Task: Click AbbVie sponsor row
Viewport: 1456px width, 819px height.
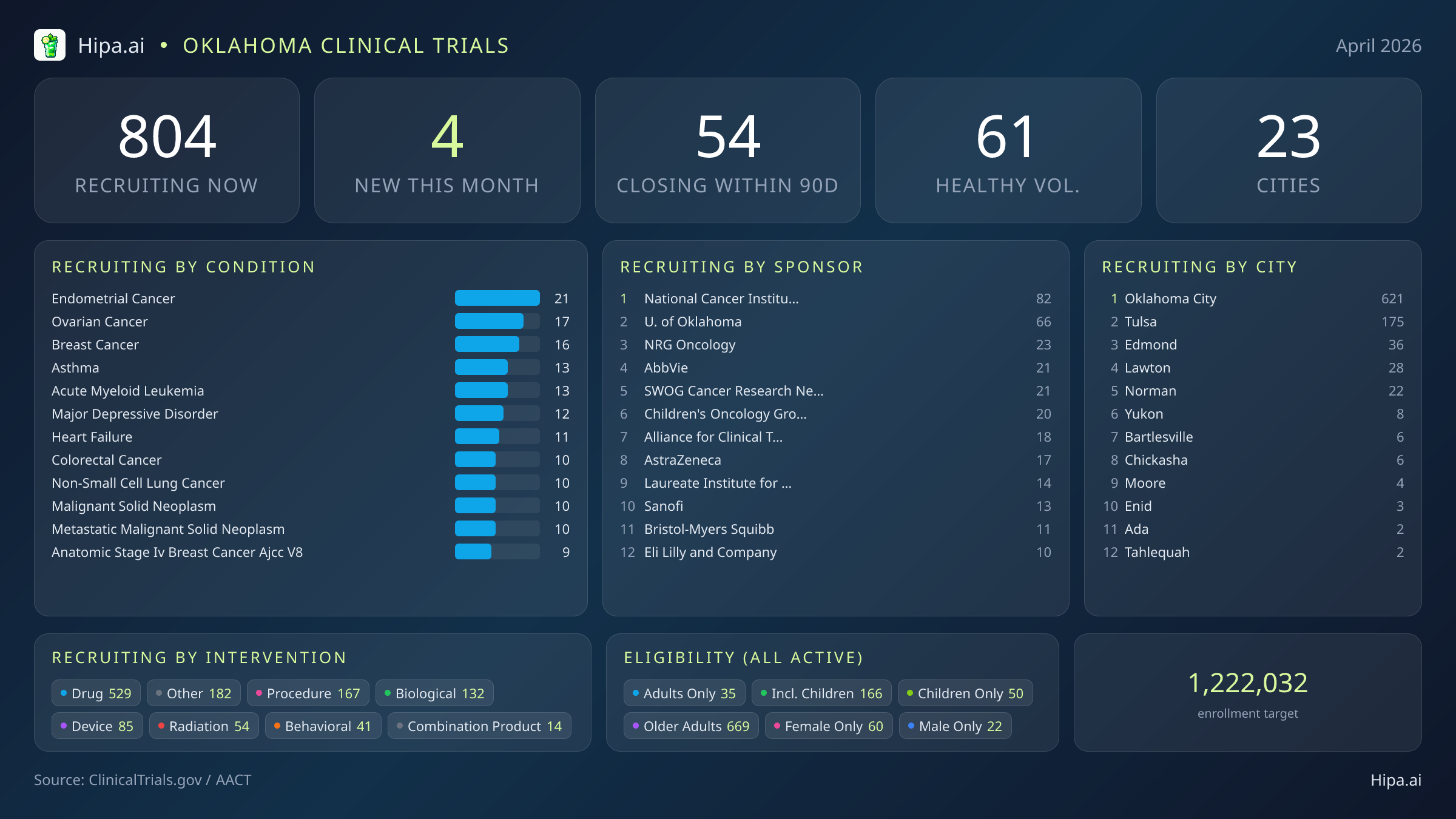Action: tap(835, 368)
